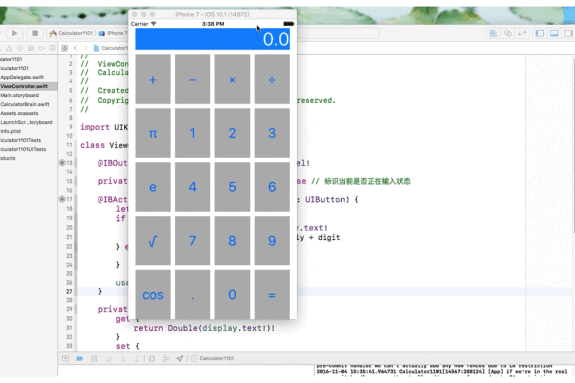
Task: Open the Report navigator tab
Action: click(x=52, y=48)
